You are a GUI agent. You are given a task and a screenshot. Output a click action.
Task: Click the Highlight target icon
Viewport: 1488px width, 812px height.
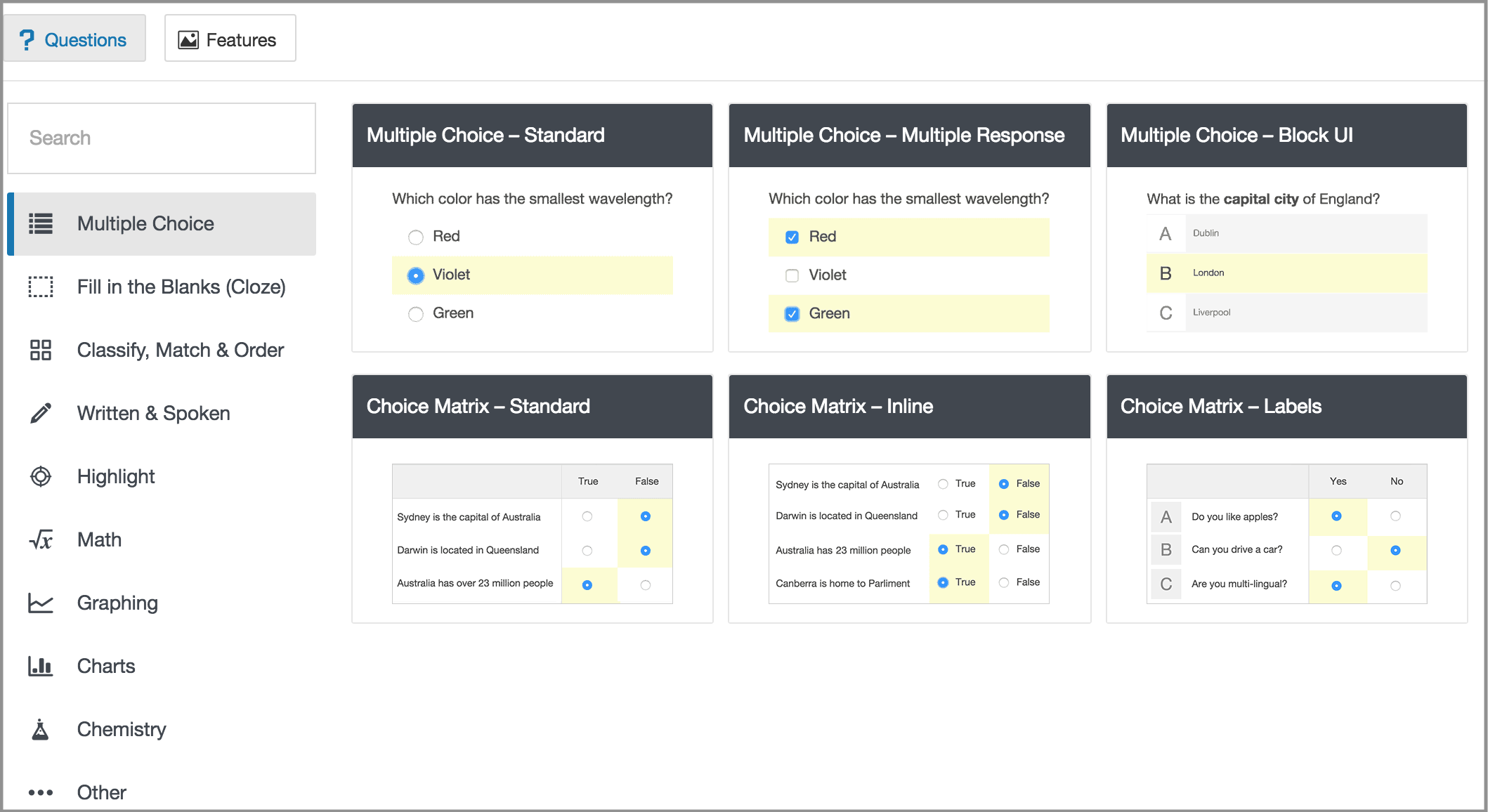(x=41, y=476)
